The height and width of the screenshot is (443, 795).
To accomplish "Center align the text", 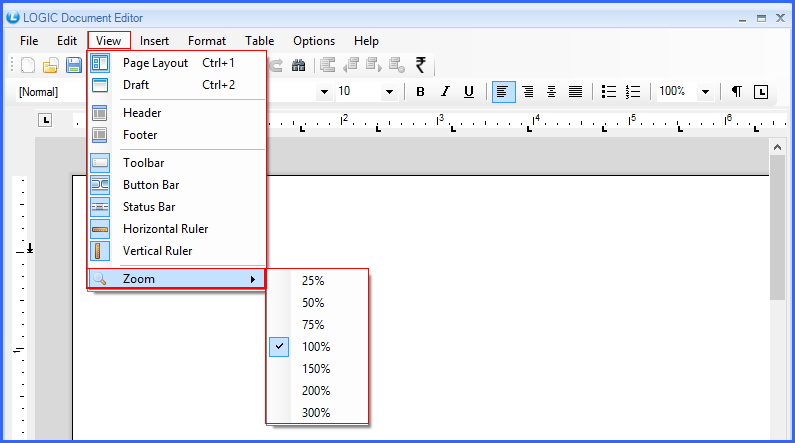I will point(552,92).
